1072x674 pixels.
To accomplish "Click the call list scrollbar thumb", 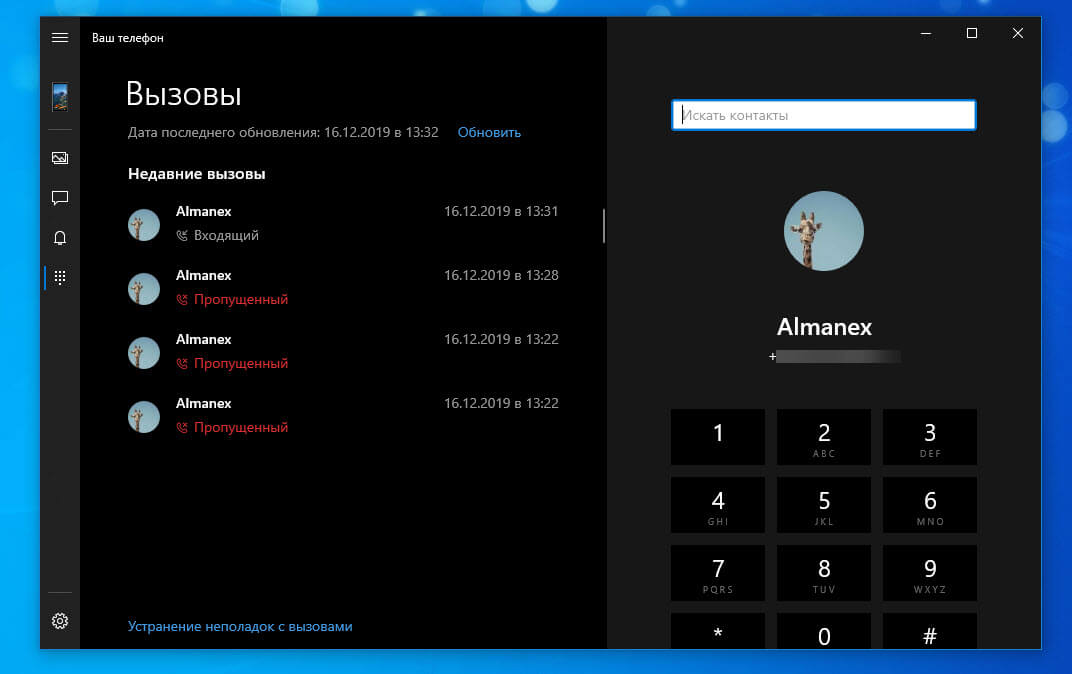I will pyautogui.click(x=604, y=226).
